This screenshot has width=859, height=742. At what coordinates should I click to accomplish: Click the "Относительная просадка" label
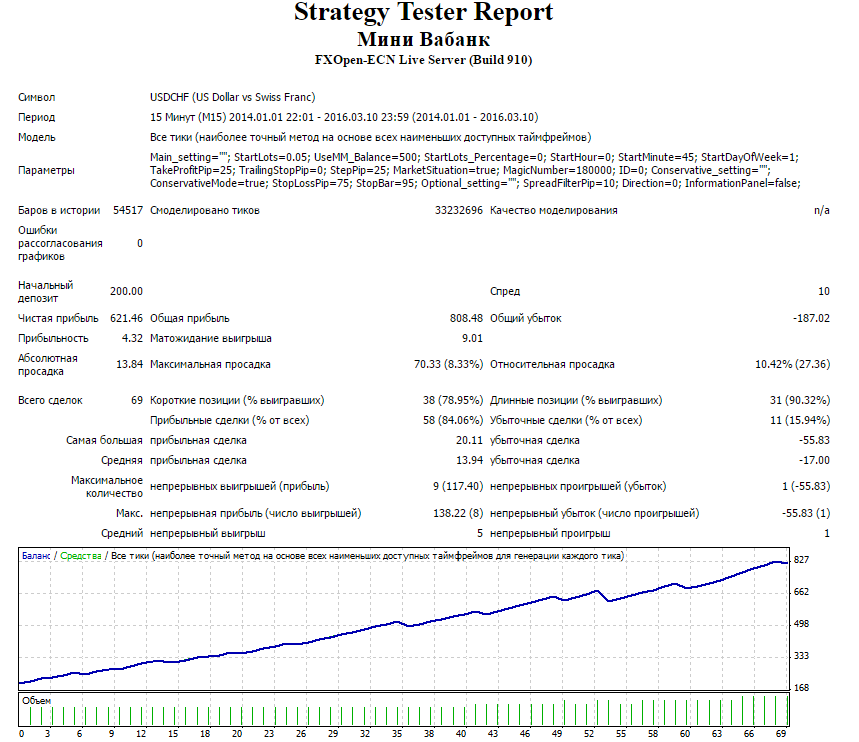pyautogui.click(x=552, y=364)
